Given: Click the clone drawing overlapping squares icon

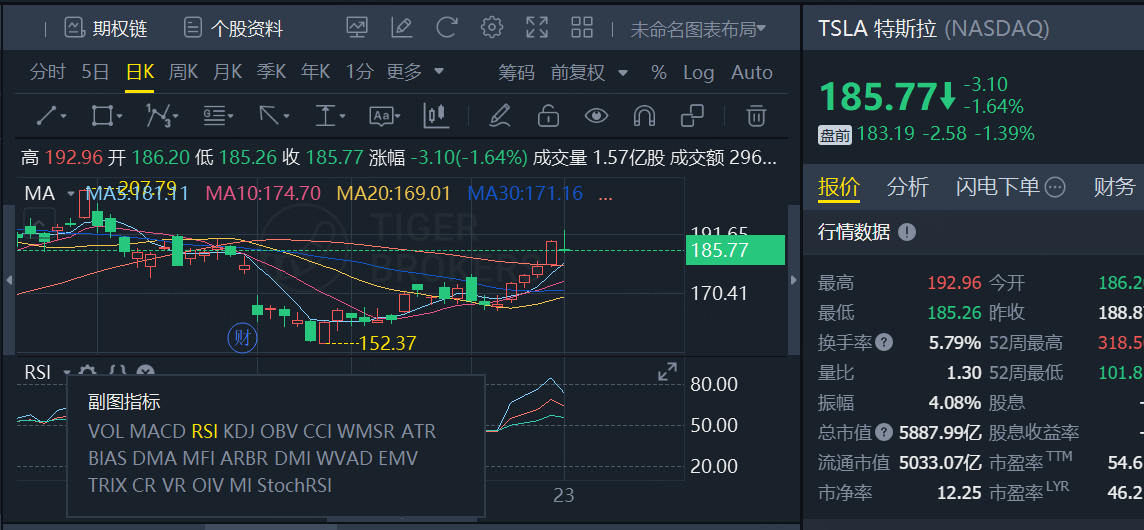Looking at the screenshot, I should coord(692,115).
